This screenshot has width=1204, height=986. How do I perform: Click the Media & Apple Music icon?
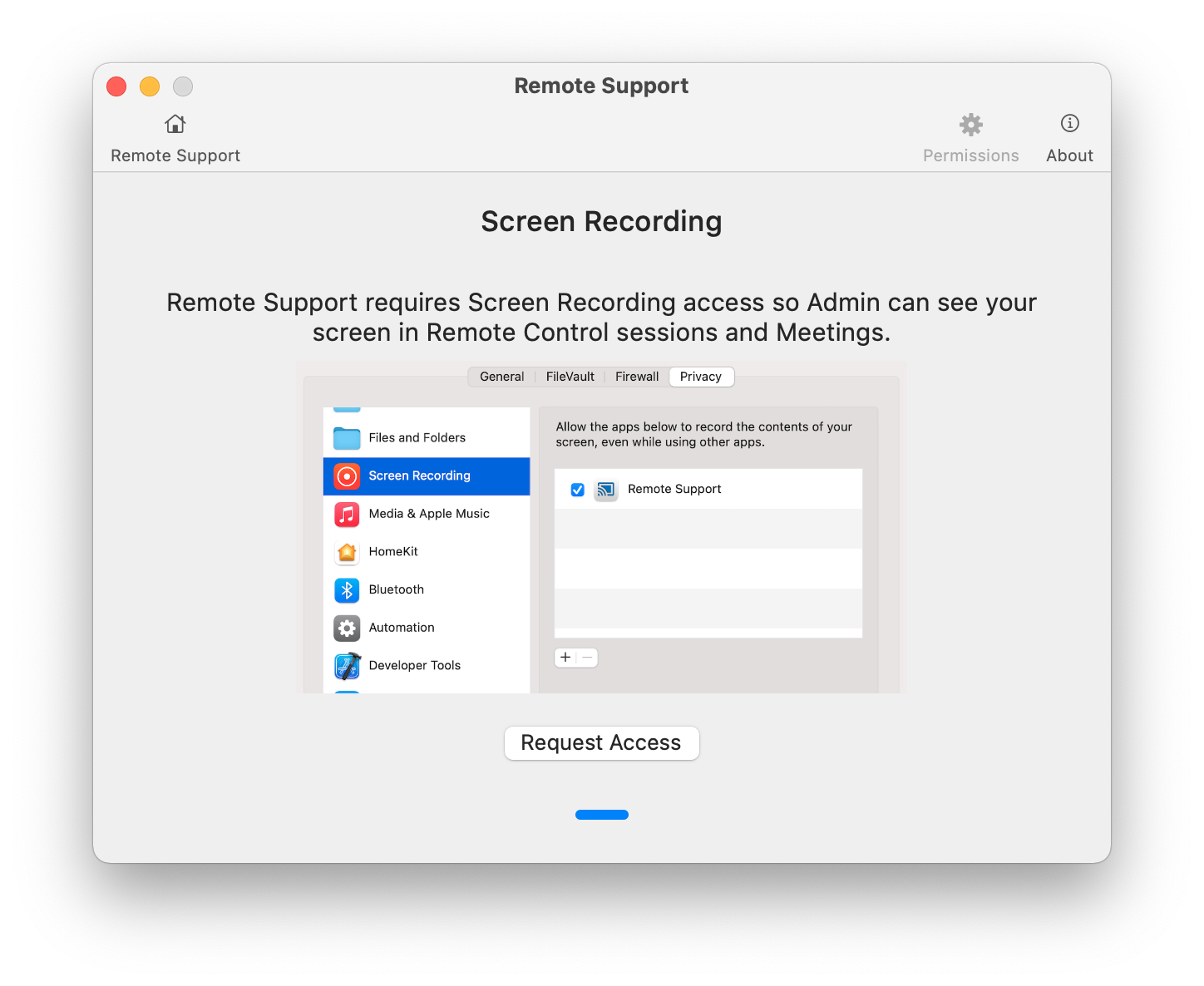pyautogui.click(x=347, y=514)
